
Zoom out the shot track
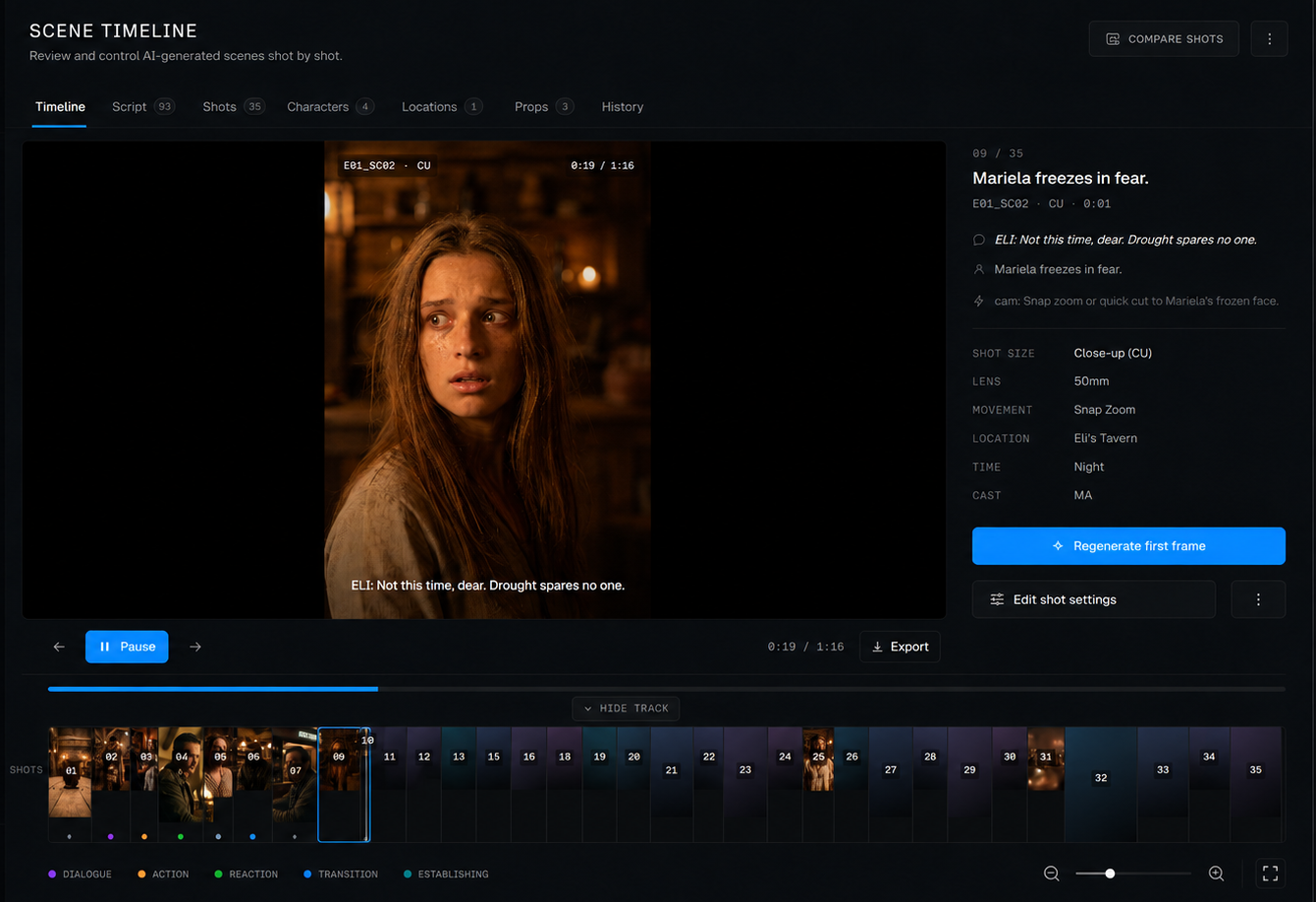pyautogui.click(x=1052, y=874)
